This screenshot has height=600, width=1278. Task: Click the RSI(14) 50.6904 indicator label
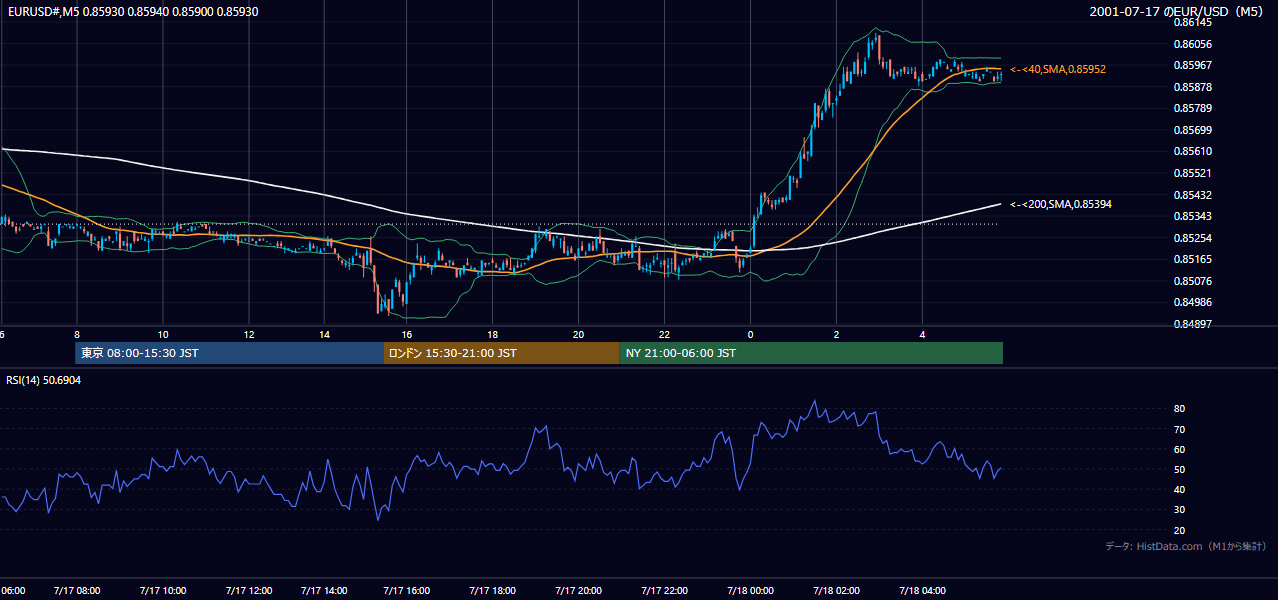pyautogui.click(x=44, y=380)
